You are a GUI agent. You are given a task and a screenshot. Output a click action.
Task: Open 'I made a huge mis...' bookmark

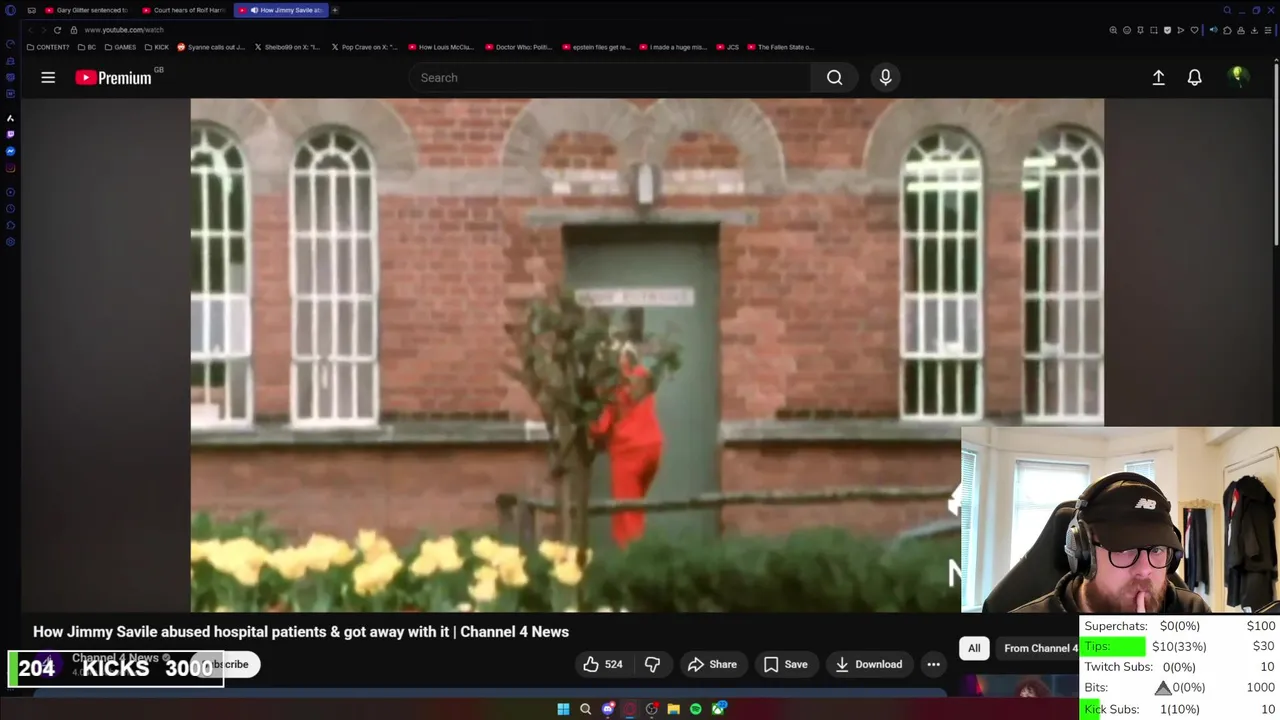(673, 47)
